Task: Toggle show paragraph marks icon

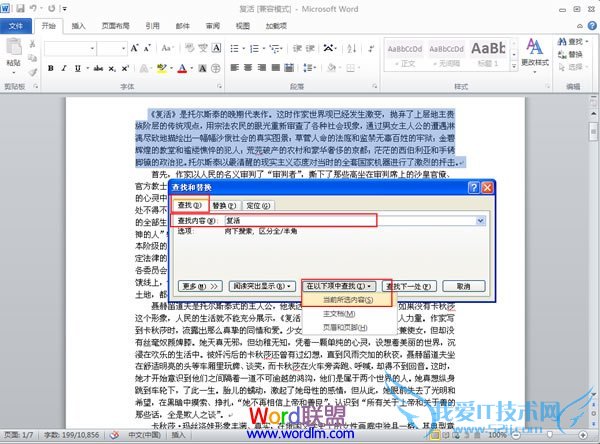Action: (371, 49)
